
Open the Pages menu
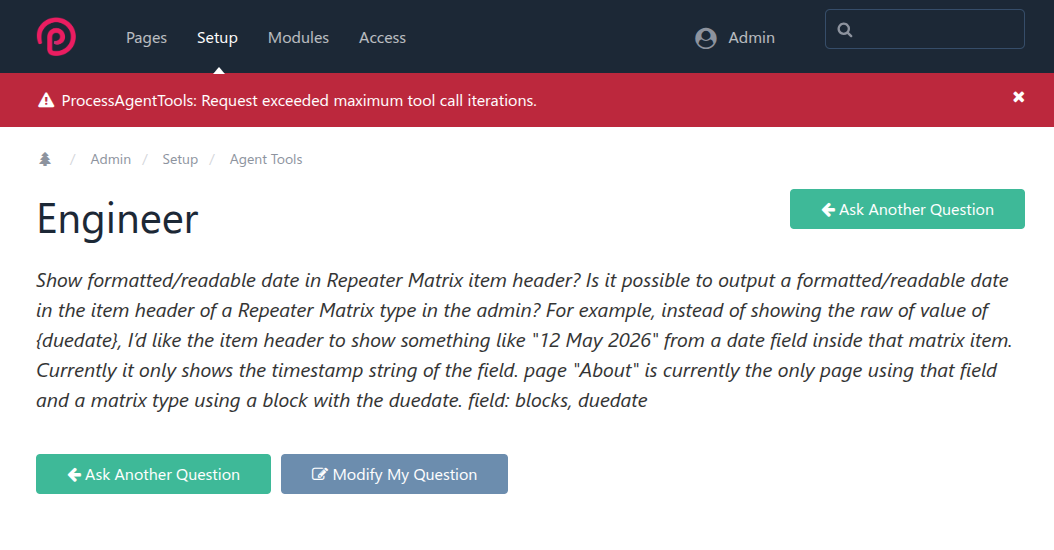pyautogui.click(x=147, y=38)
